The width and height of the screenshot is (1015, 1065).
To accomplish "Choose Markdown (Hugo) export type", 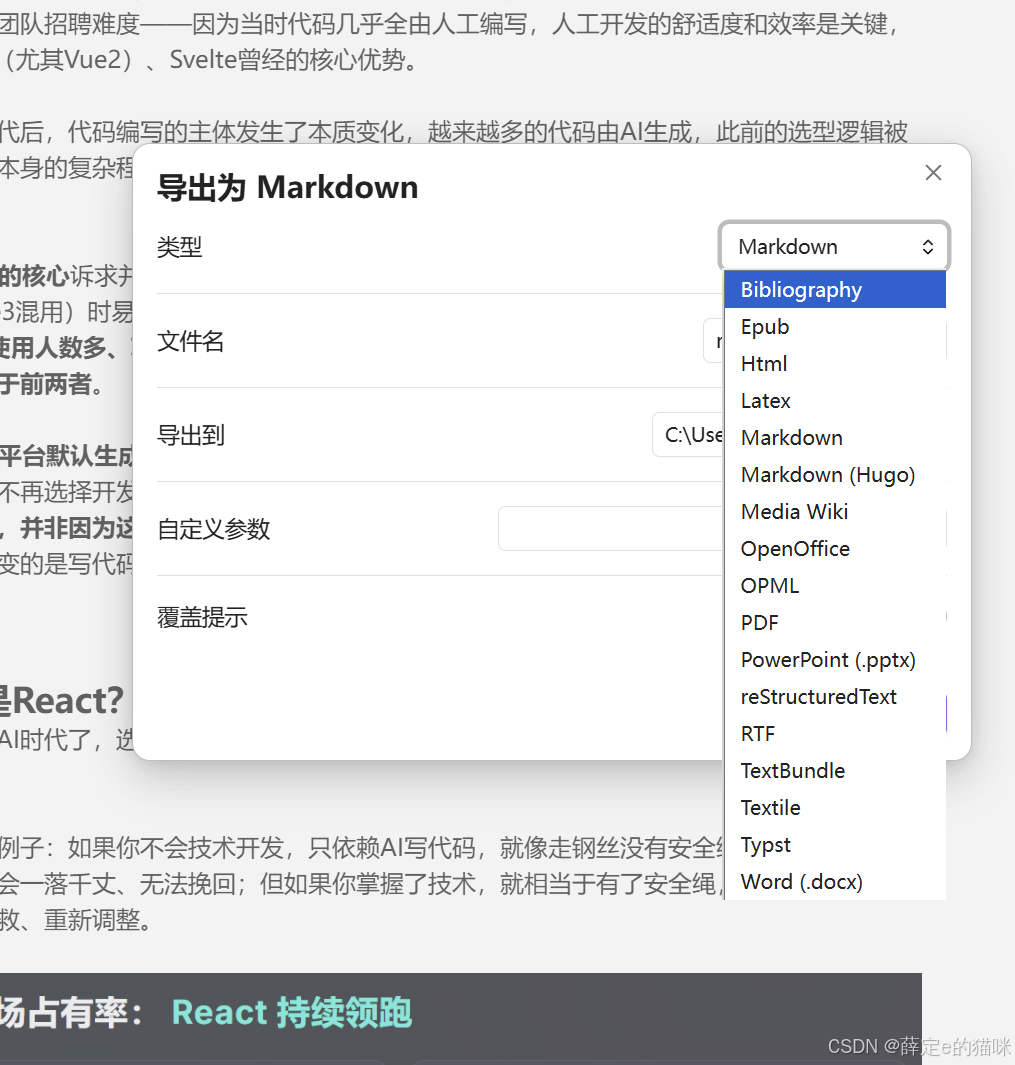I will tap(835, 475).
